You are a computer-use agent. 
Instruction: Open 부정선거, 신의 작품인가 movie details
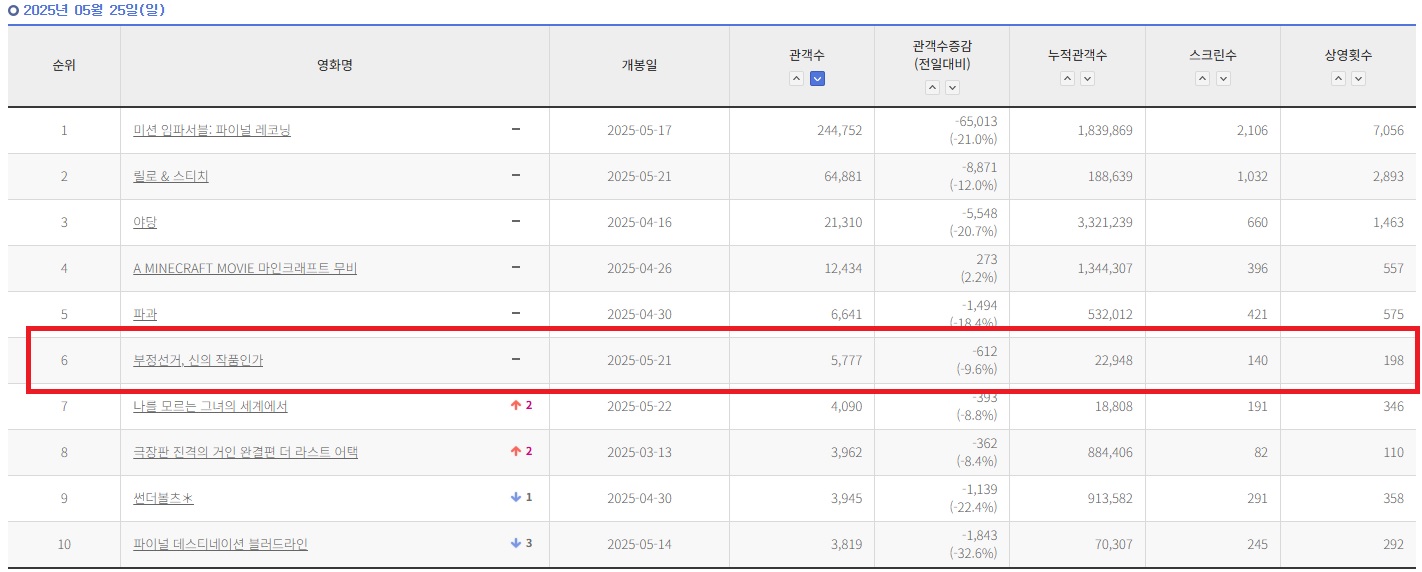pyautogui.click(x=197, y=360)
